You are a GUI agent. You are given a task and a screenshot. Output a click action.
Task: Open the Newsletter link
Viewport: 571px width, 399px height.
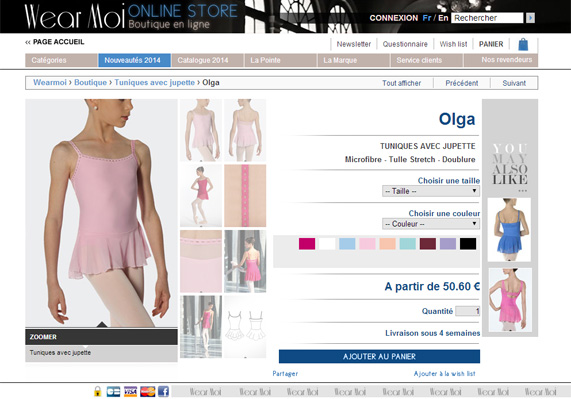[x=354, y=44]
